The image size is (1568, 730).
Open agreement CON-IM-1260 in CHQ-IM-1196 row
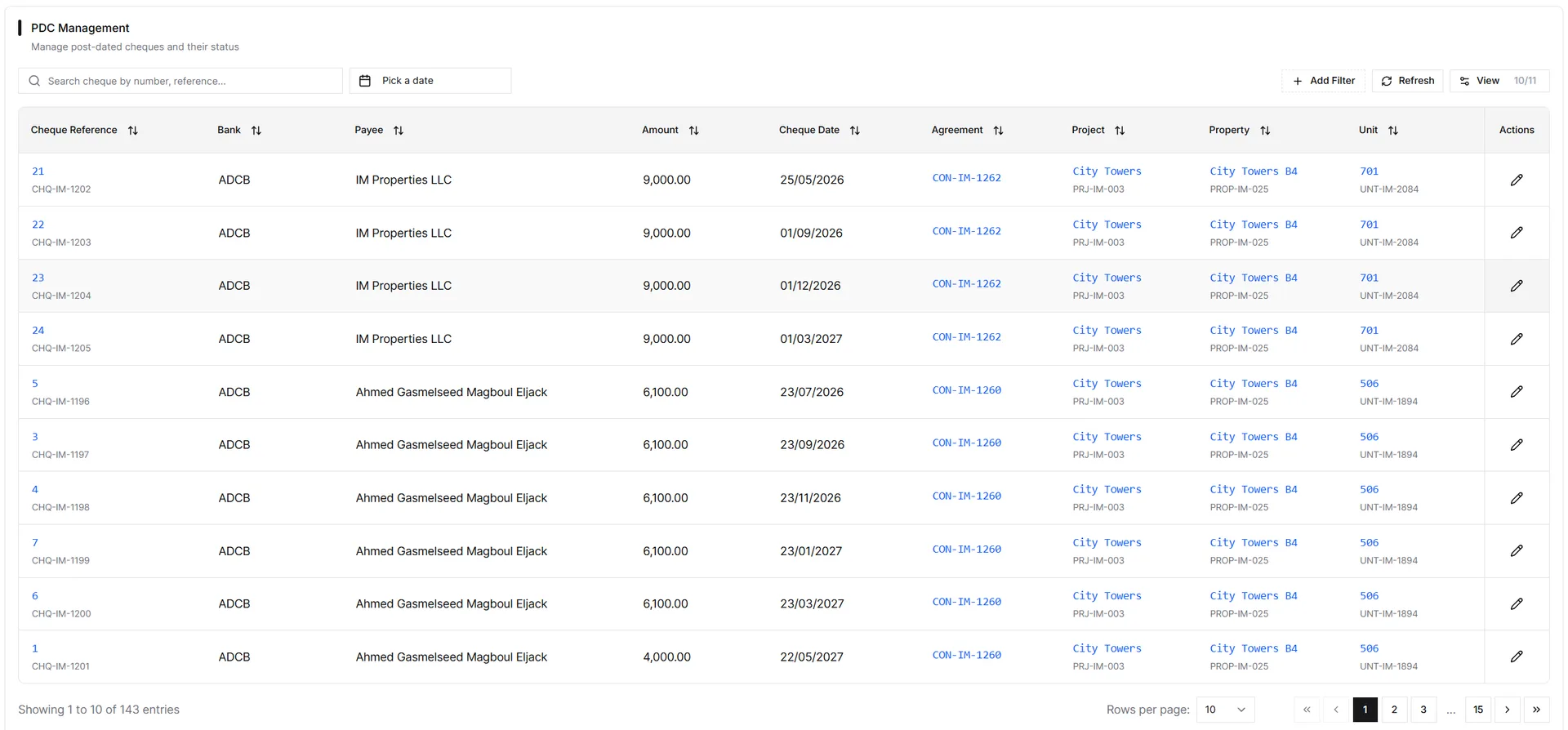[966, 390]
